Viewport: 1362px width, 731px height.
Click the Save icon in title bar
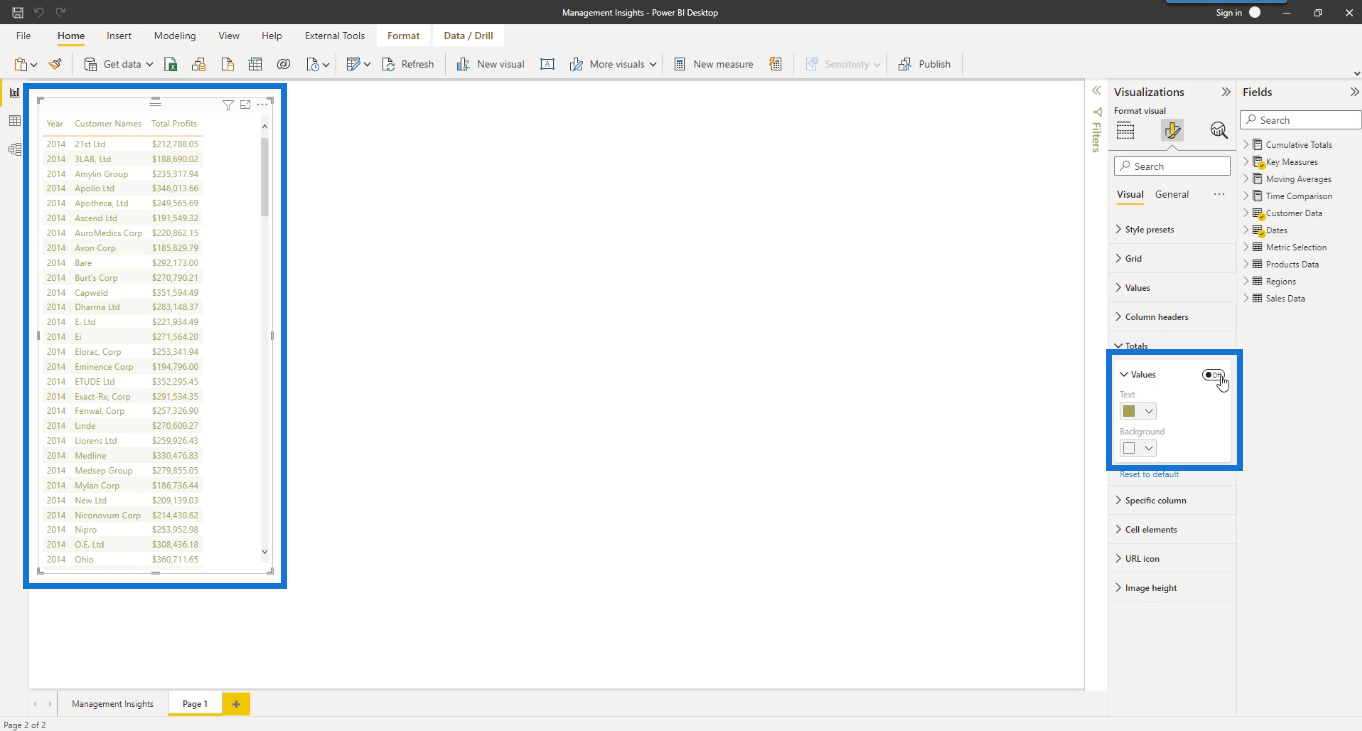tap(17, 12)
